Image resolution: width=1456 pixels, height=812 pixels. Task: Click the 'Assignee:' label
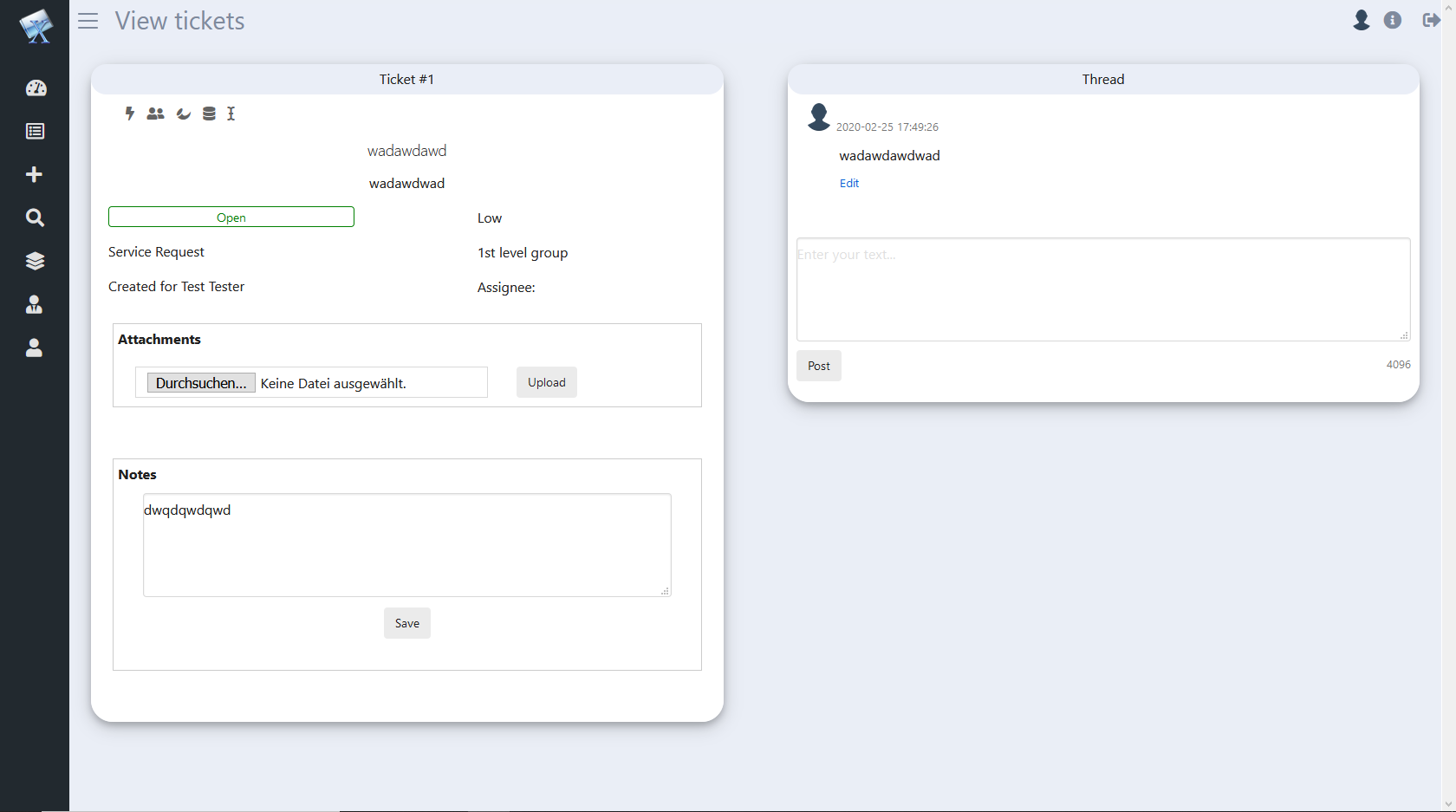[x=506, y=288]
